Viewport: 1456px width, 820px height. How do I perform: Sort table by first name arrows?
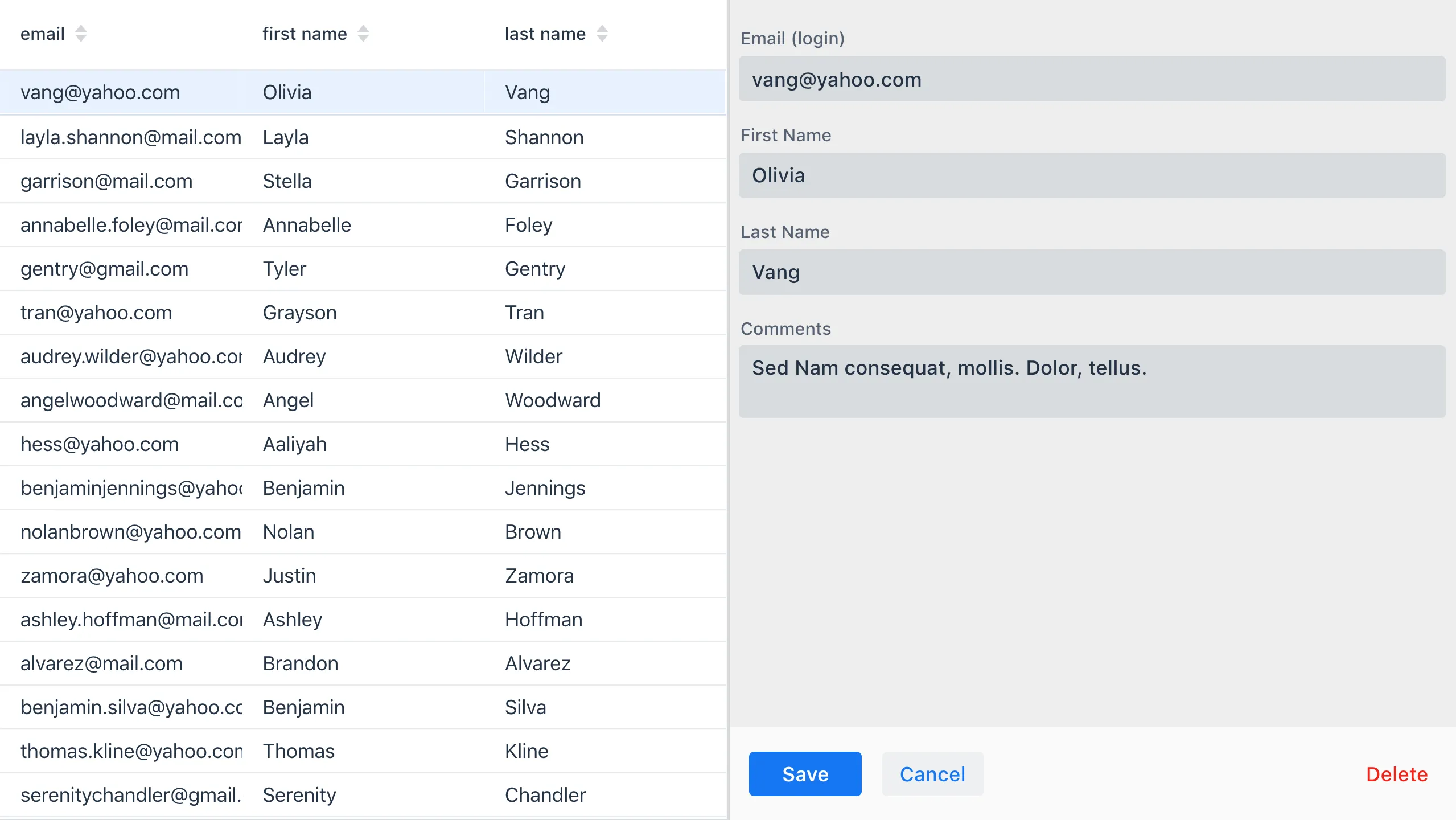coord(363,34)
